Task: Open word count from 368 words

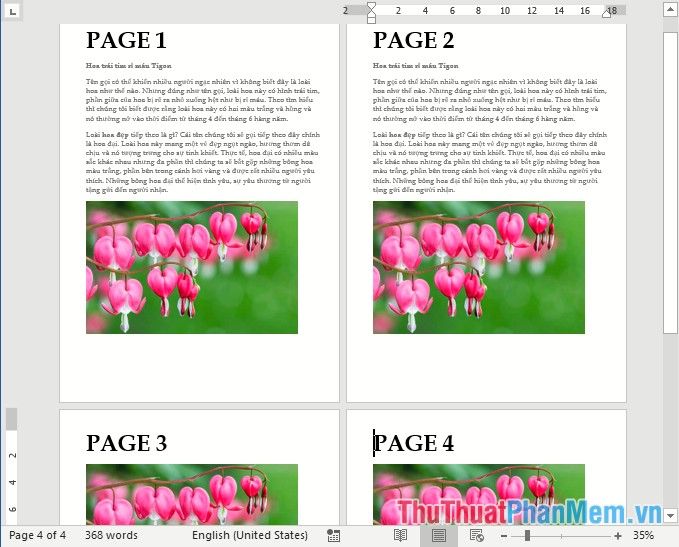Action: coord(110,536)
